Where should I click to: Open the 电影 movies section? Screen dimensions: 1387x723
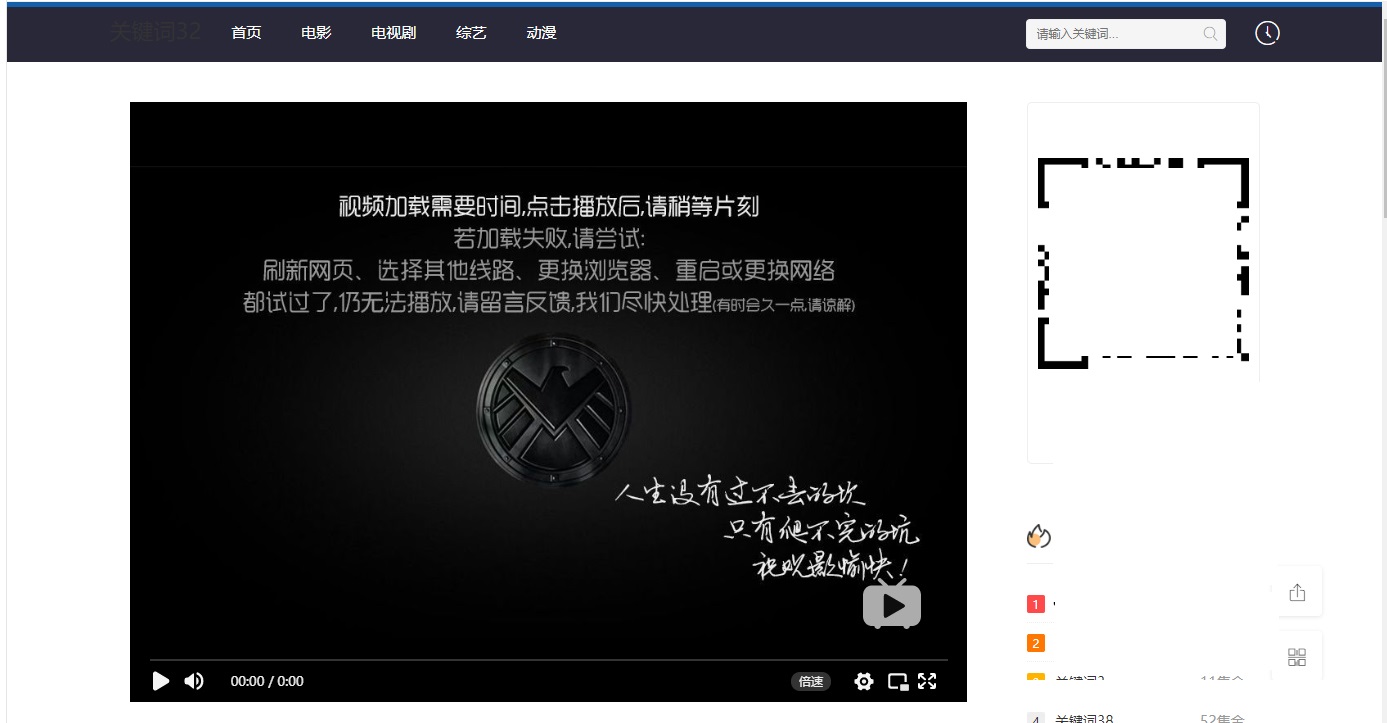pos(316,33)
